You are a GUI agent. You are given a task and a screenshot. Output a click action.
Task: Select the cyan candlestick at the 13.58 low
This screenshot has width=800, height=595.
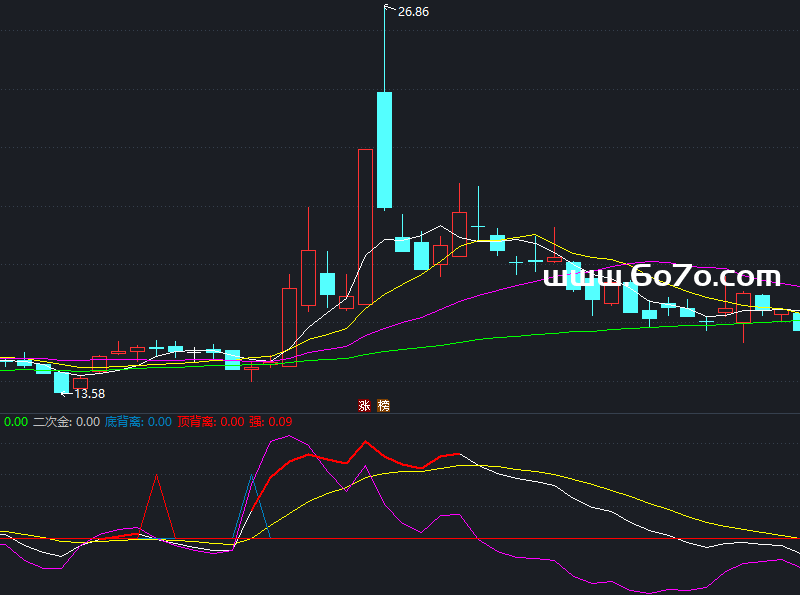pyautogui.click(x=61, y=381)
